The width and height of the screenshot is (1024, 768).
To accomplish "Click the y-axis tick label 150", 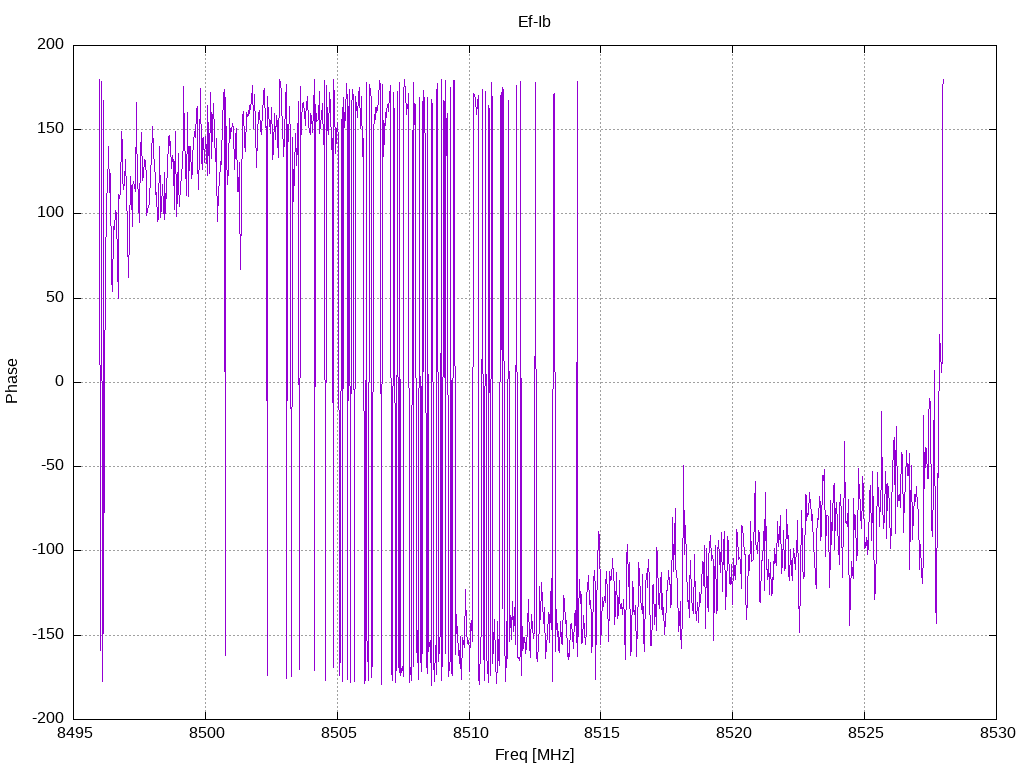I will [x=51, y=129].
